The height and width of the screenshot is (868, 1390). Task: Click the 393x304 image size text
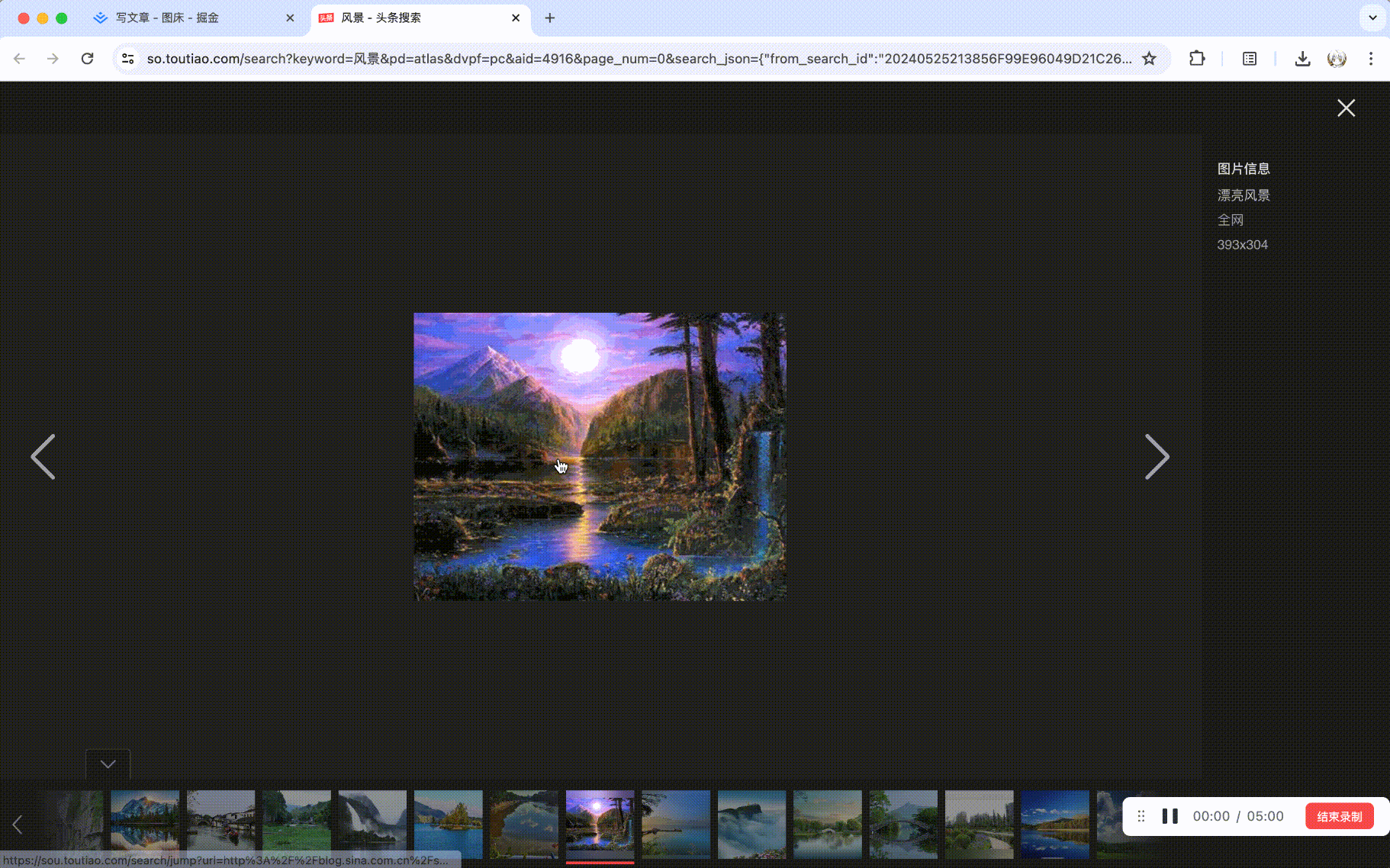coord(1242,245)
